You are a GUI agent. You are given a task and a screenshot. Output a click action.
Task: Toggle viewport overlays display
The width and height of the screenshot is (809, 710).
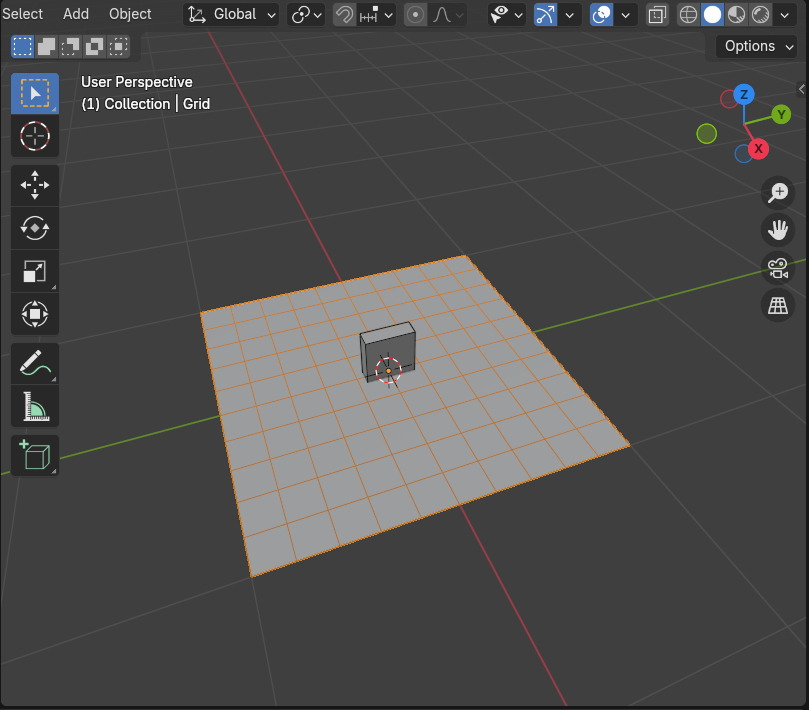[601, 15]
